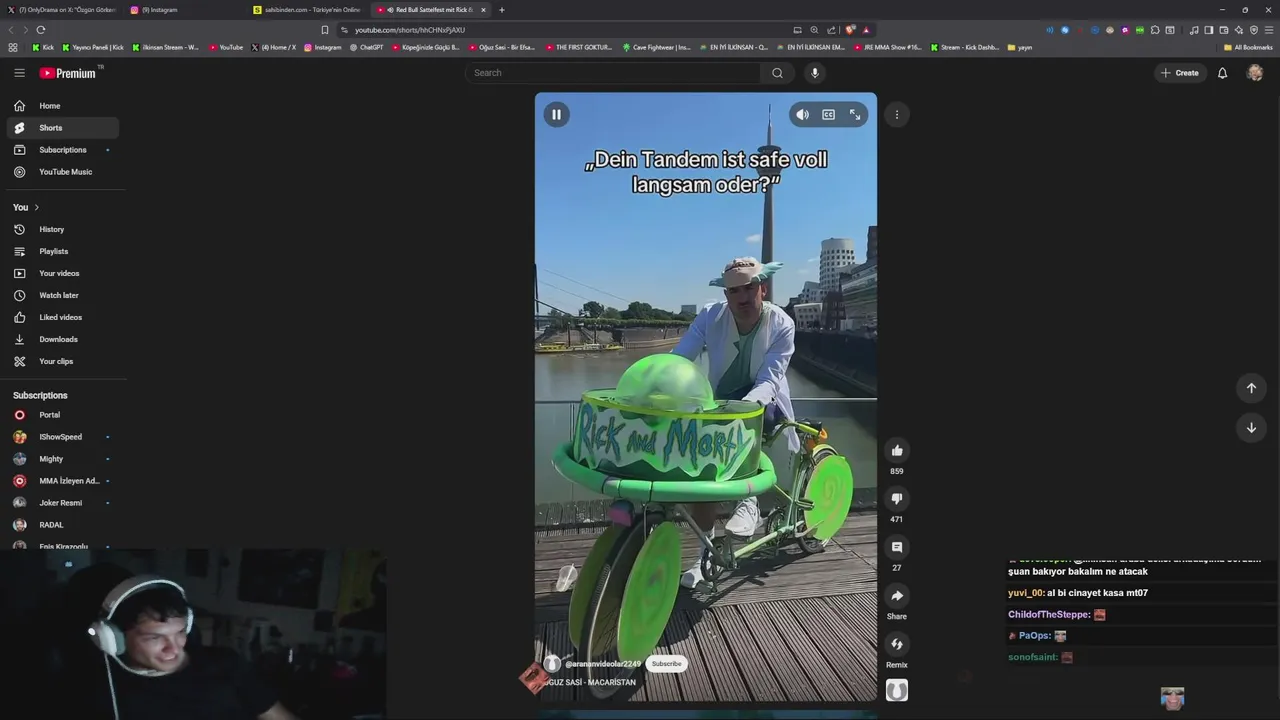Bookmark this page icon

pyautogui.click(x=324, y=30)
